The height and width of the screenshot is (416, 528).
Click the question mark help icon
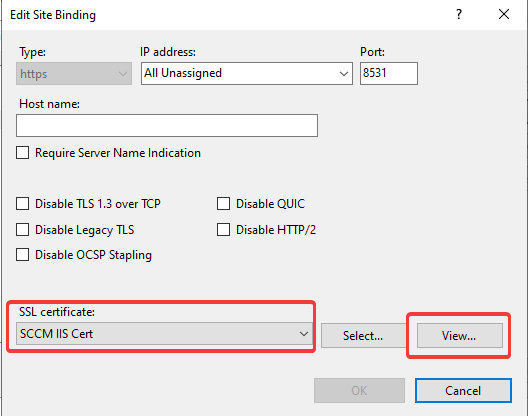pyautogui.click(x=459, y=14)
